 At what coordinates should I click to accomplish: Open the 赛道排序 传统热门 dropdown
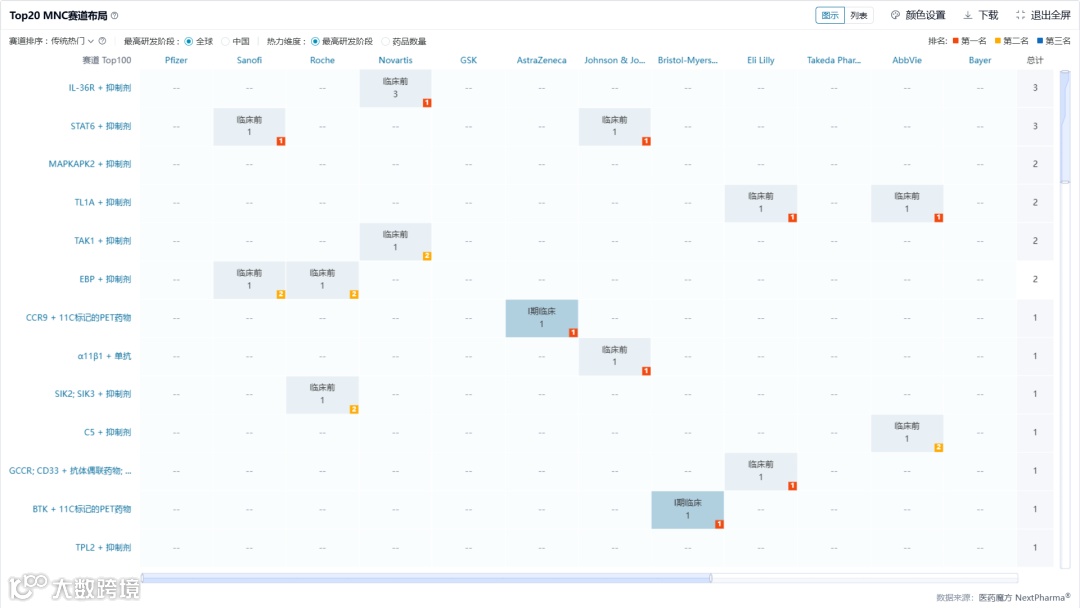72,41
